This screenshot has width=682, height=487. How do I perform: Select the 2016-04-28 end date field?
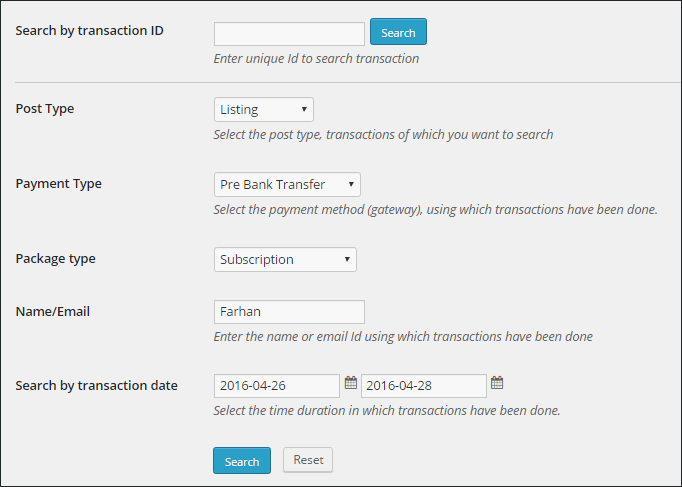tap(424, 386)
